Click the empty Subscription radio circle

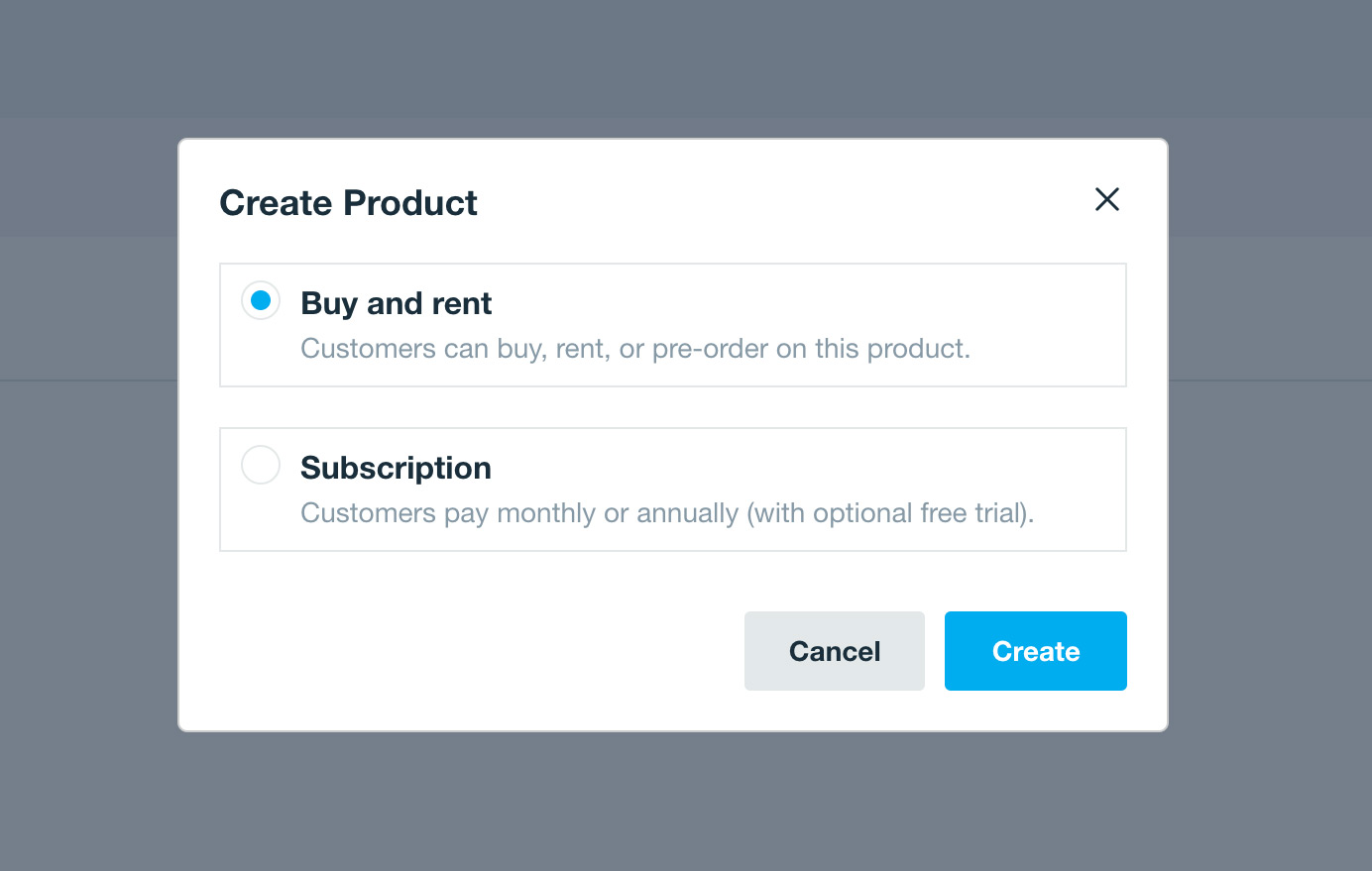coord(260,464)
